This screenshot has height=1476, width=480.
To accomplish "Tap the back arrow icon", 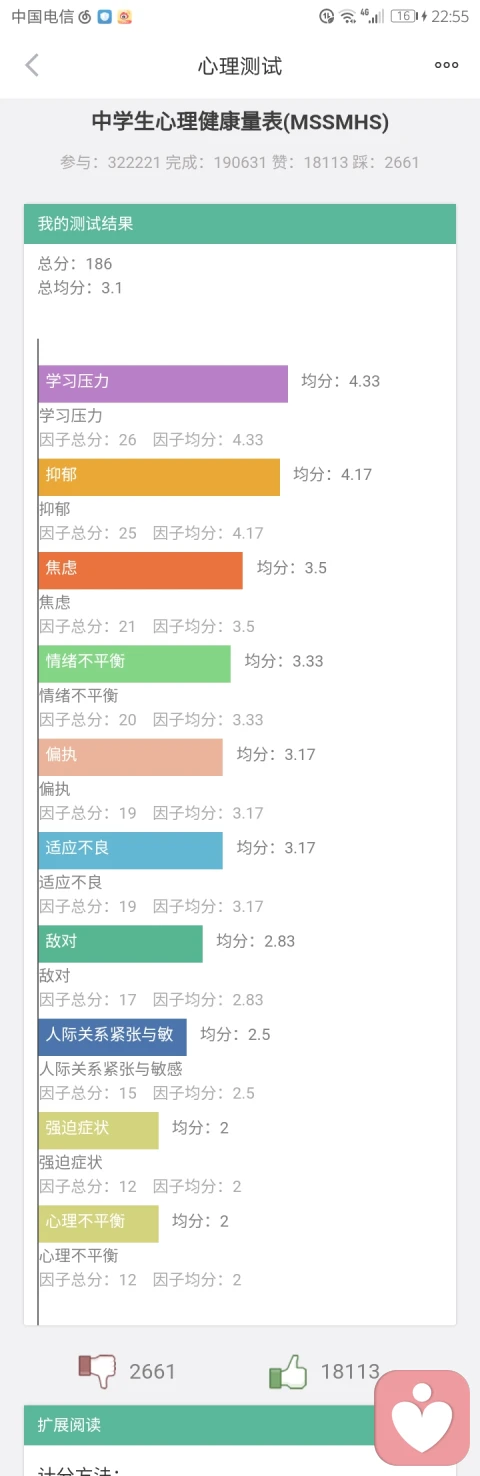I will pos(32,66).
